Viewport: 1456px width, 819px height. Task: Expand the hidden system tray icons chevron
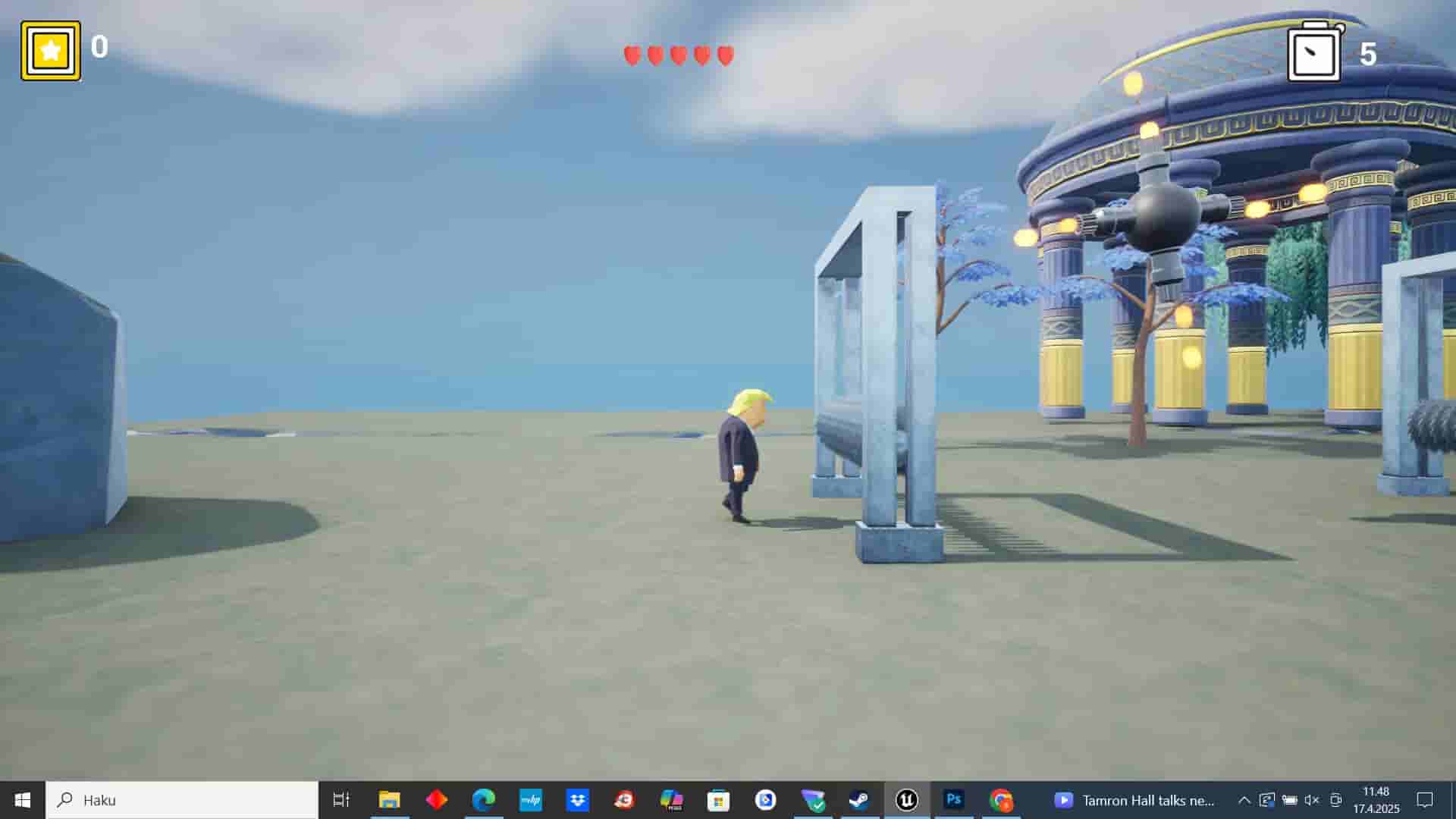tap(1244, 799)
